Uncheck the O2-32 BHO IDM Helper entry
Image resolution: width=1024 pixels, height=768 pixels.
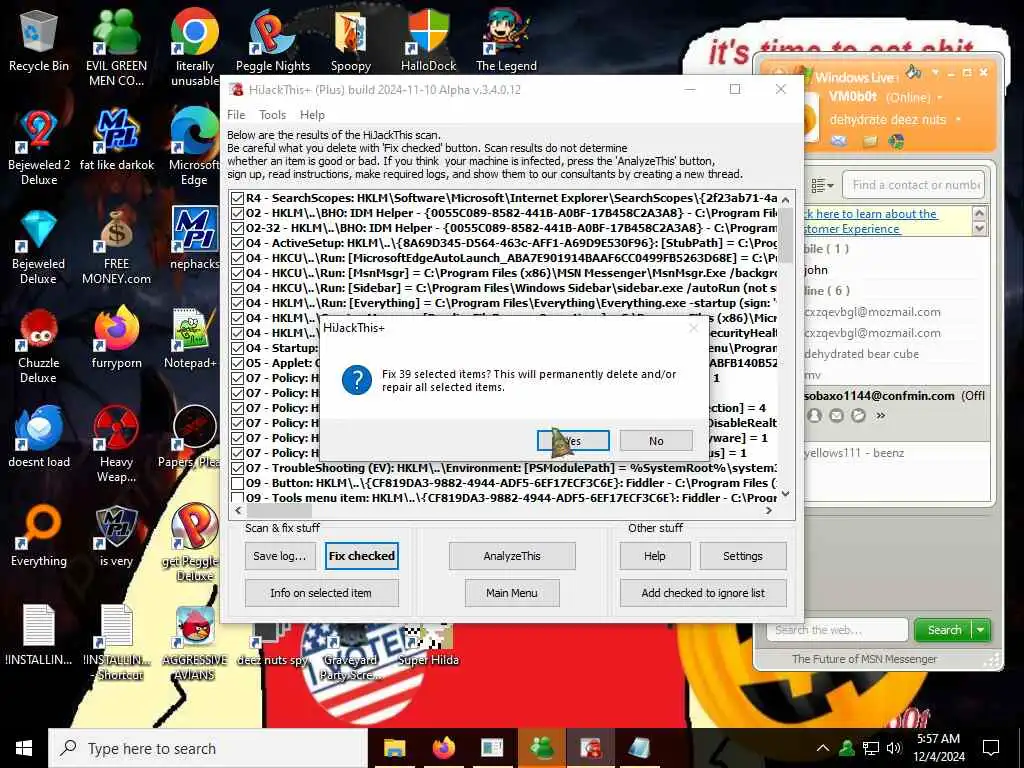(x=237, y=229)
